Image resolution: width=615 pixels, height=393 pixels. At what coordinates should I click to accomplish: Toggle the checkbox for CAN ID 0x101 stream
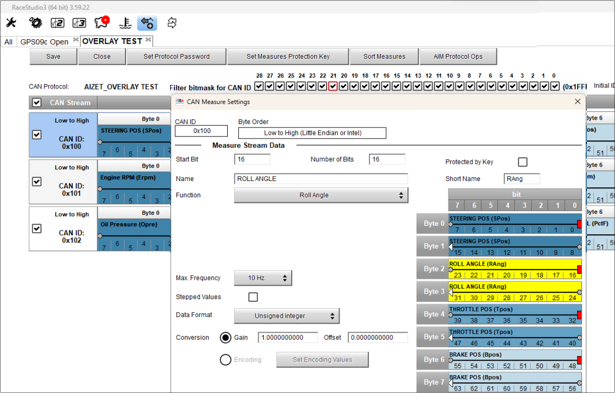coord(36,182)
